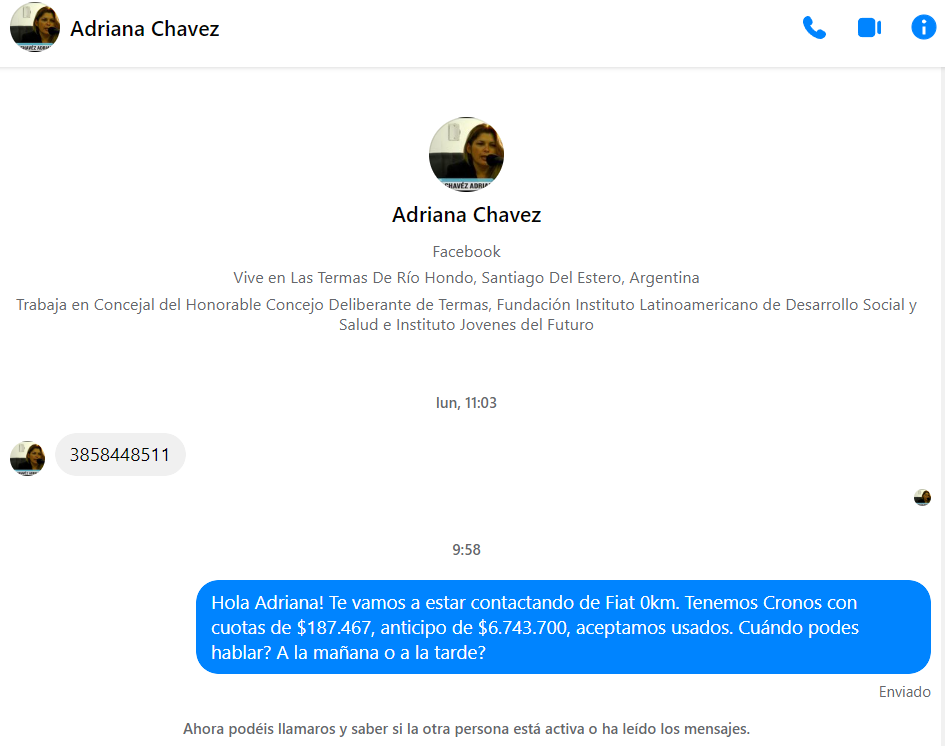Start a video call from the header
945x746 pixels.
tap(869, 28)
